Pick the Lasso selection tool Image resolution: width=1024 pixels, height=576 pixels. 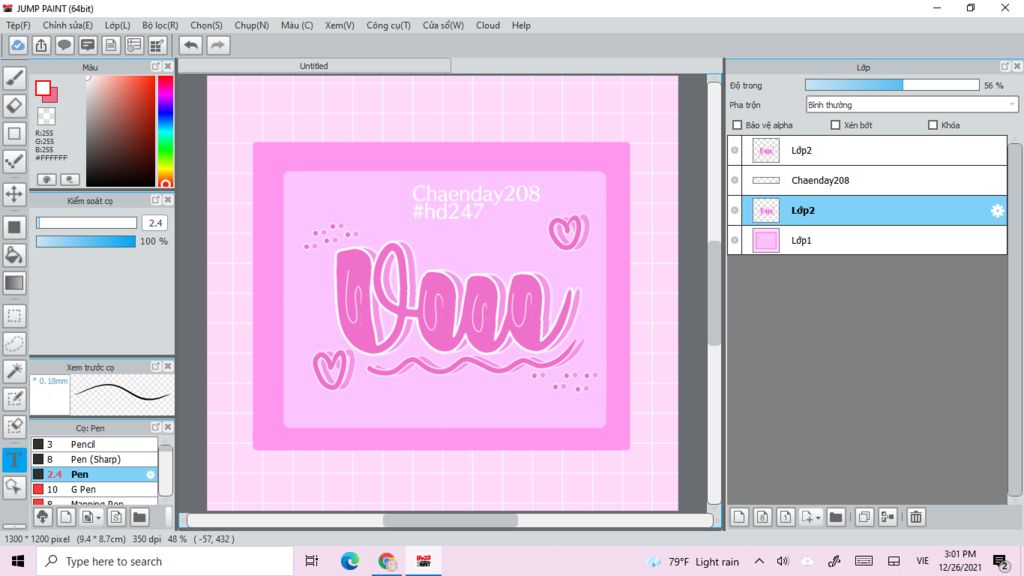[x=14, y=344]
